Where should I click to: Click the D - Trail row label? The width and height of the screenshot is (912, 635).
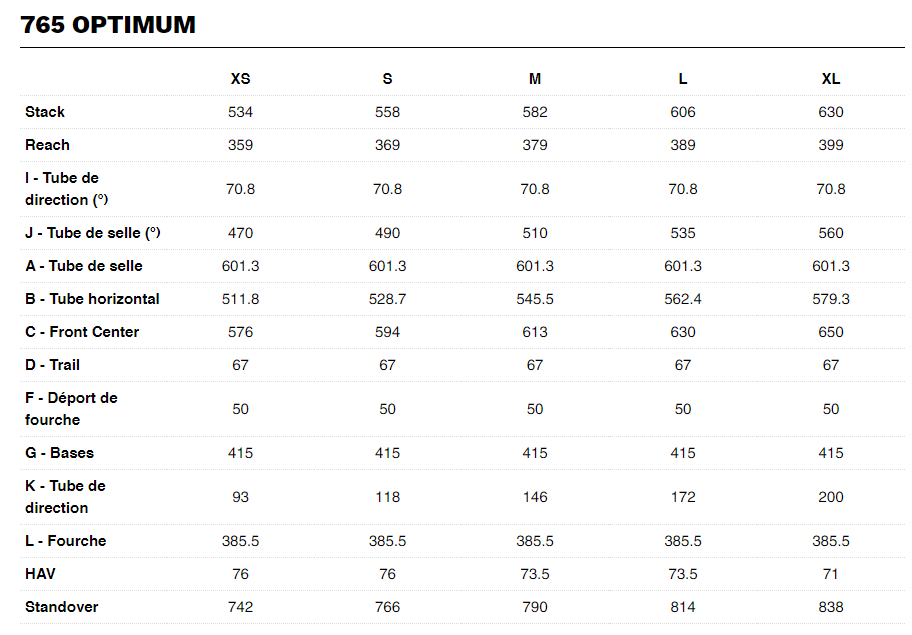(x=52, y=365)
